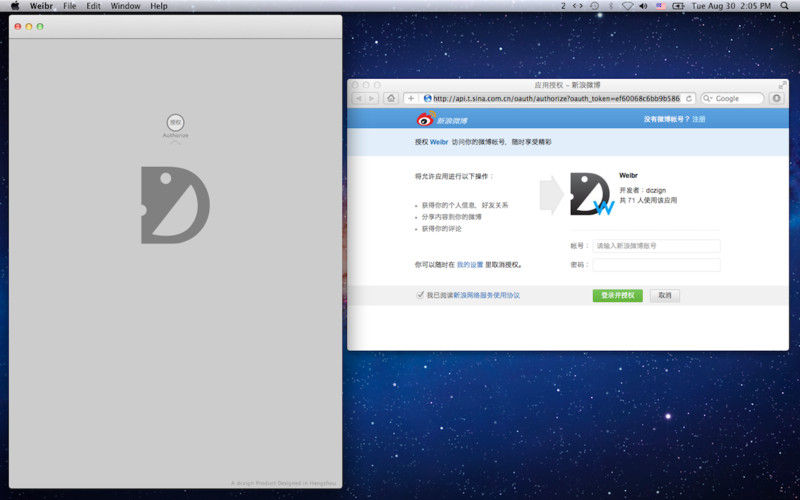Screen dimensions: 800x500
Task: Click the Google search field in Safari
Action: click(732, 98)
